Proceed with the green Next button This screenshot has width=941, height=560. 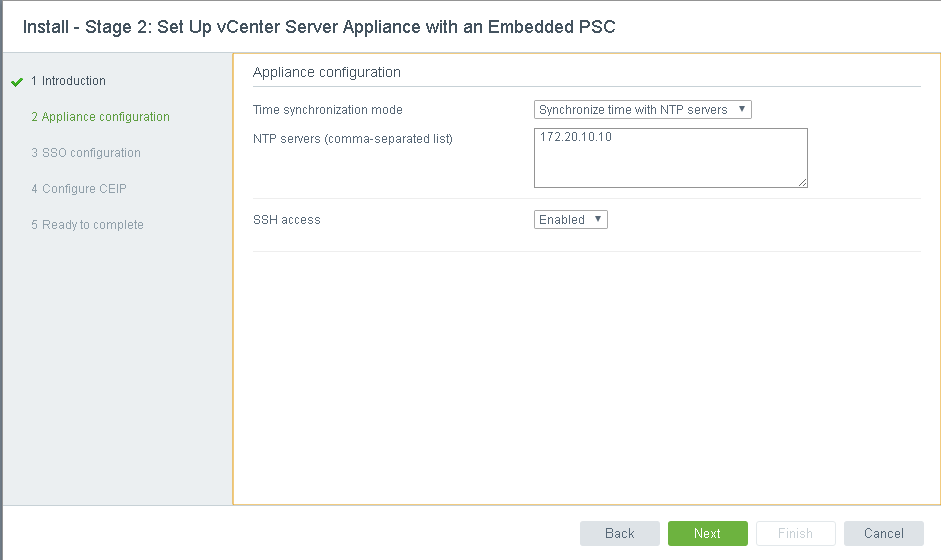[x=707, y=534]
